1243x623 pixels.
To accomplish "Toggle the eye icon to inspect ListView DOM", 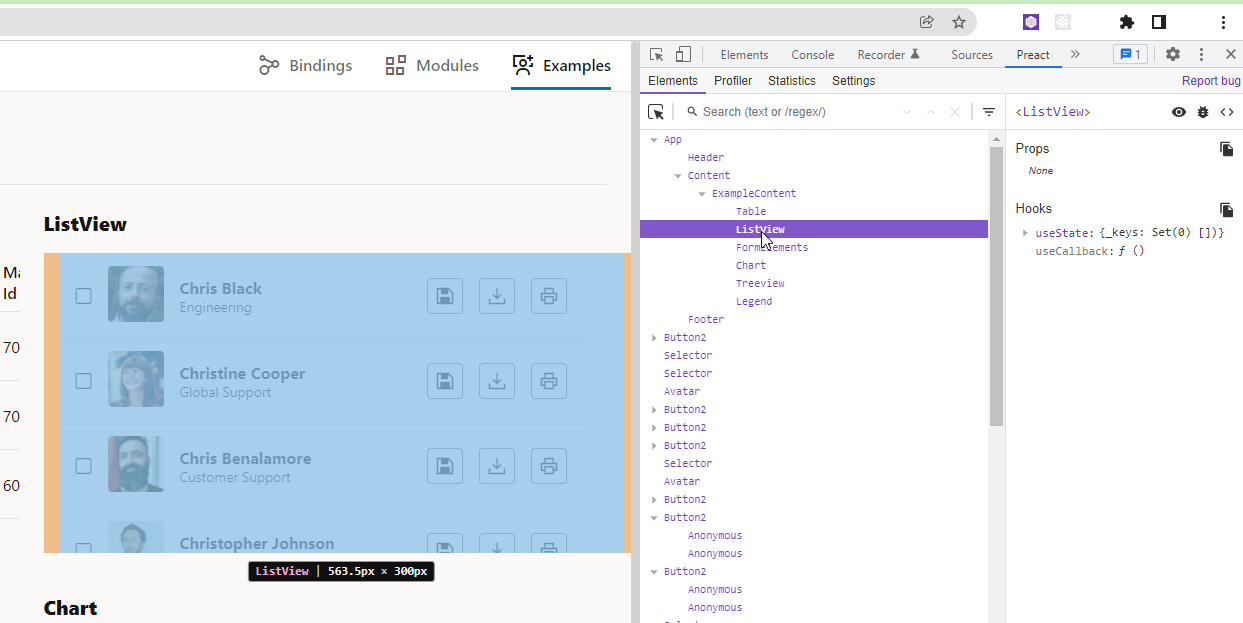I will click(x=1179, y=112).
